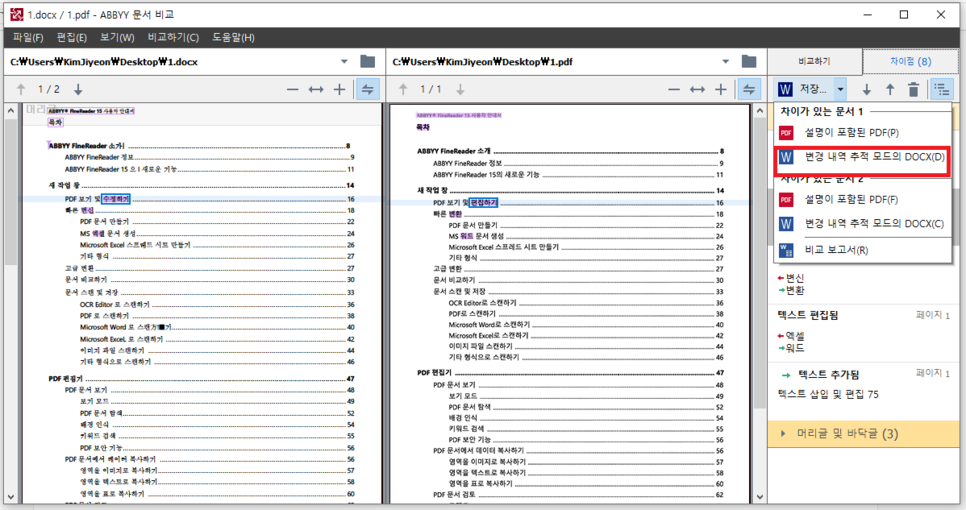Select 텍스트 편집됨 엑셀/워드 difference
The width and height of the screenshot is (966, 510).
[863, 331]
